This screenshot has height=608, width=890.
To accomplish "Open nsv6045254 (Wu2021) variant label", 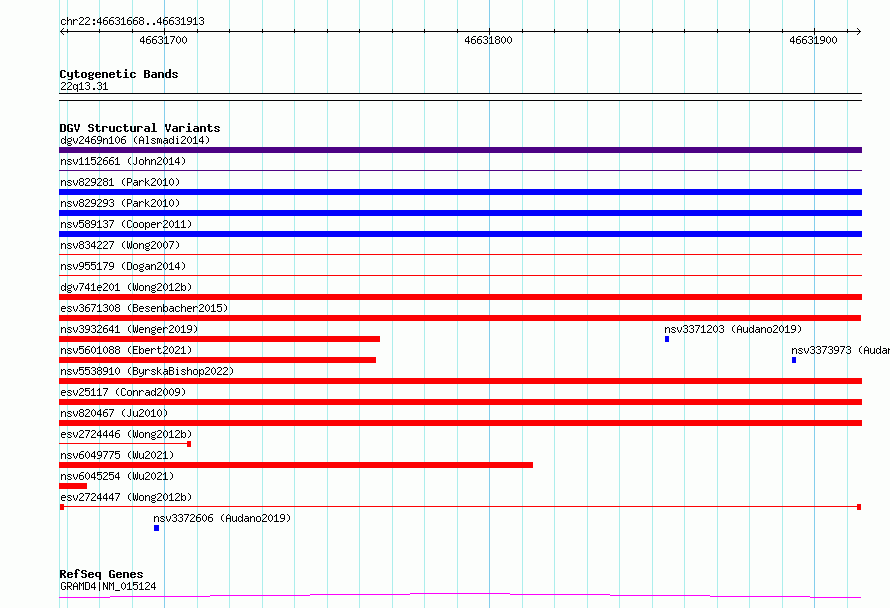I will tap(117, 476).
